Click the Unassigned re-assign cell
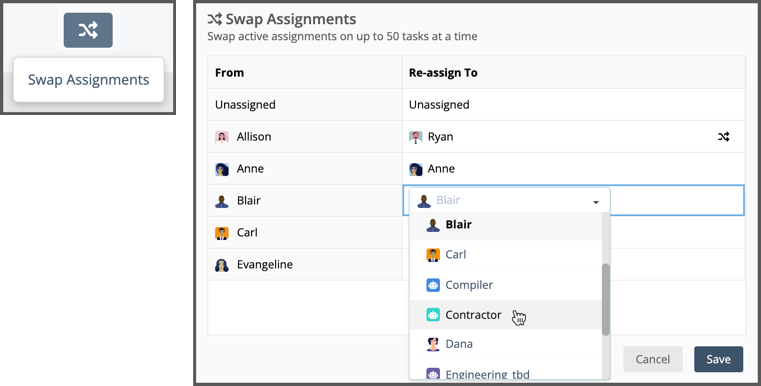 pyautogui.click(x=574, y=105)
